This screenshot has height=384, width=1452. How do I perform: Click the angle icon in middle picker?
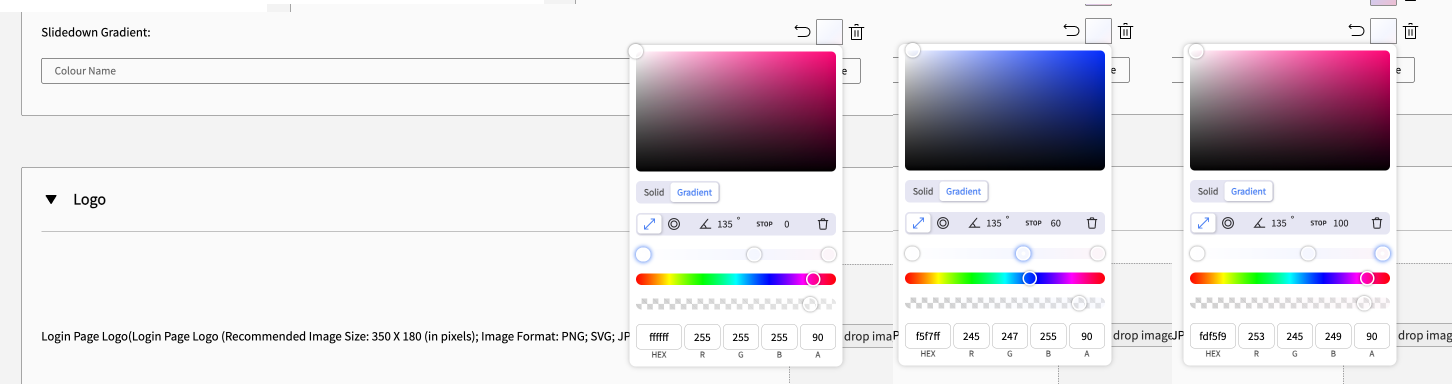point(974,223)
